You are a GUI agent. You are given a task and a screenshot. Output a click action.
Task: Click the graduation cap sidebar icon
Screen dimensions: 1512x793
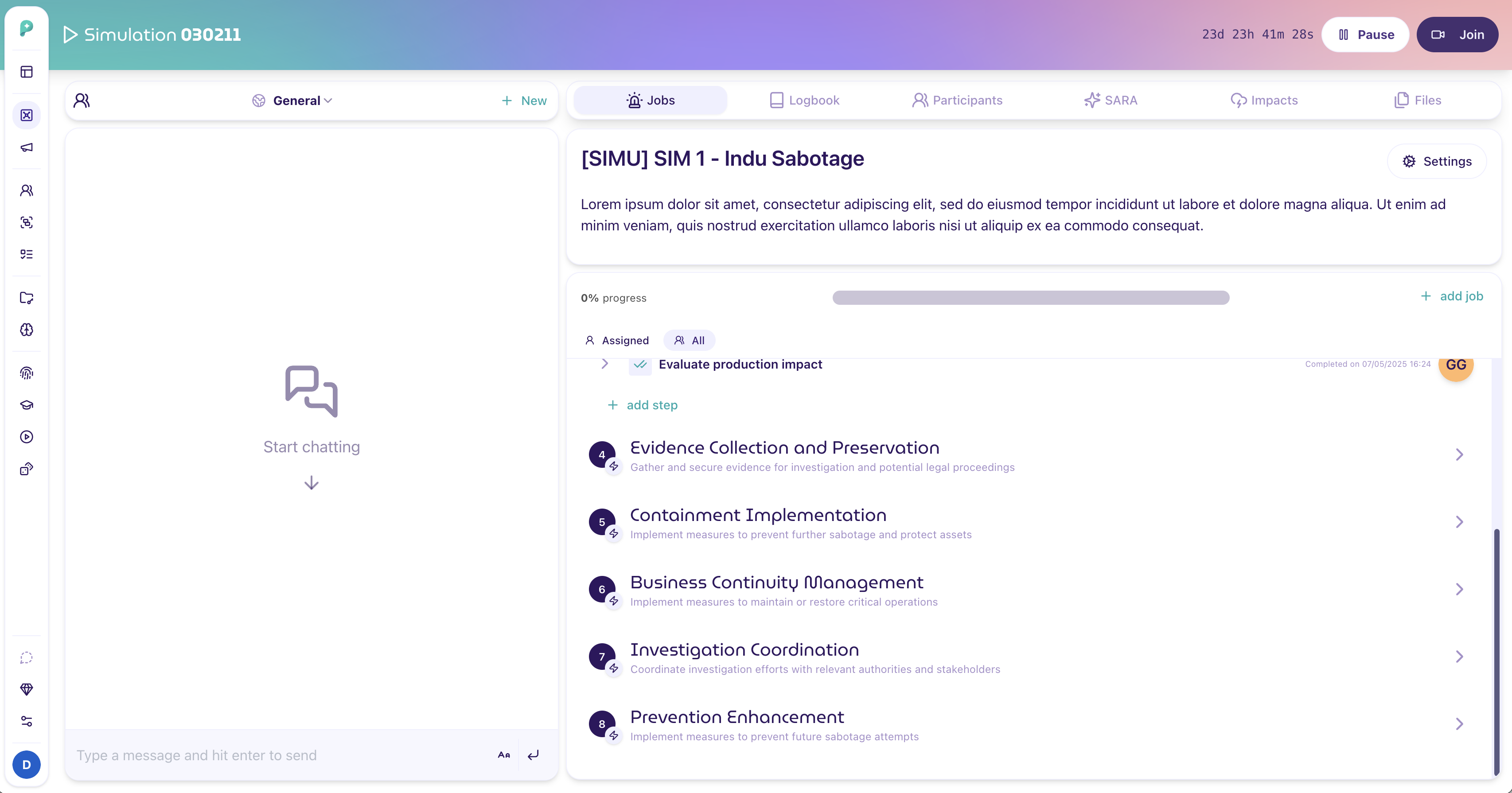pyautogui.click(x=27, y=405)
